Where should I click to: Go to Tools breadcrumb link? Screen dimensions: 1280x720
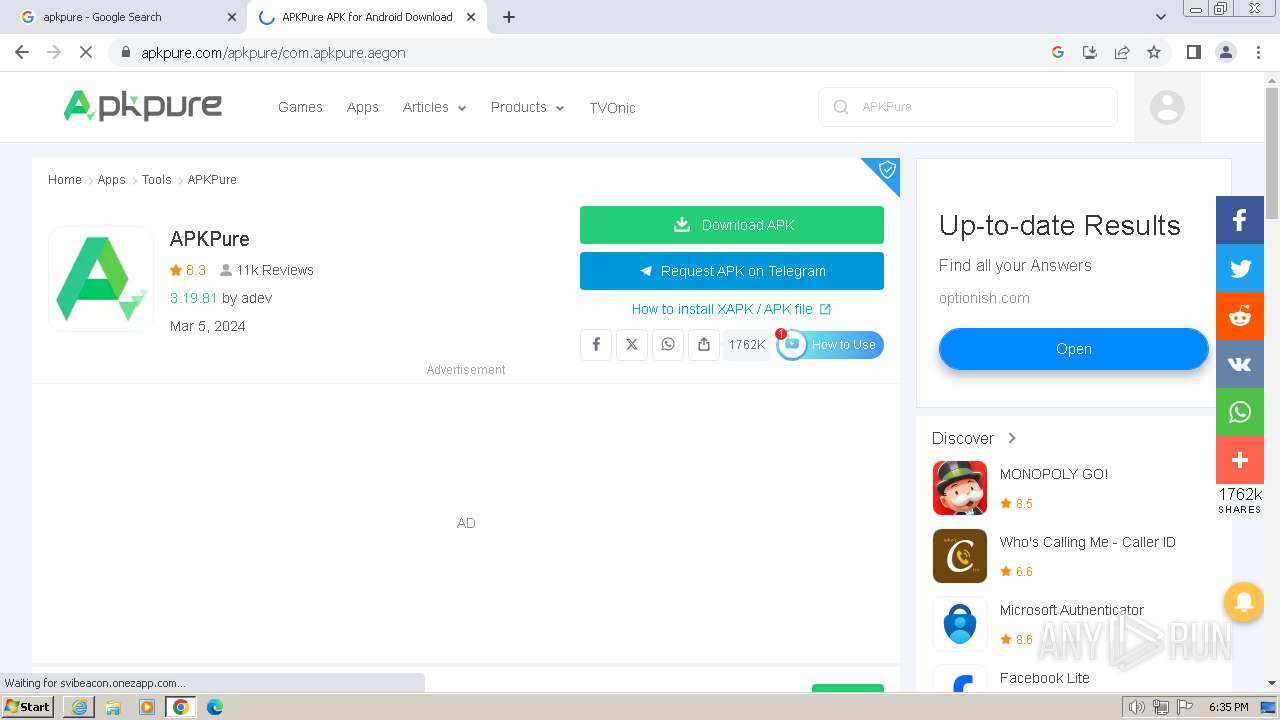pyautogui.click(x=157, y=180)
